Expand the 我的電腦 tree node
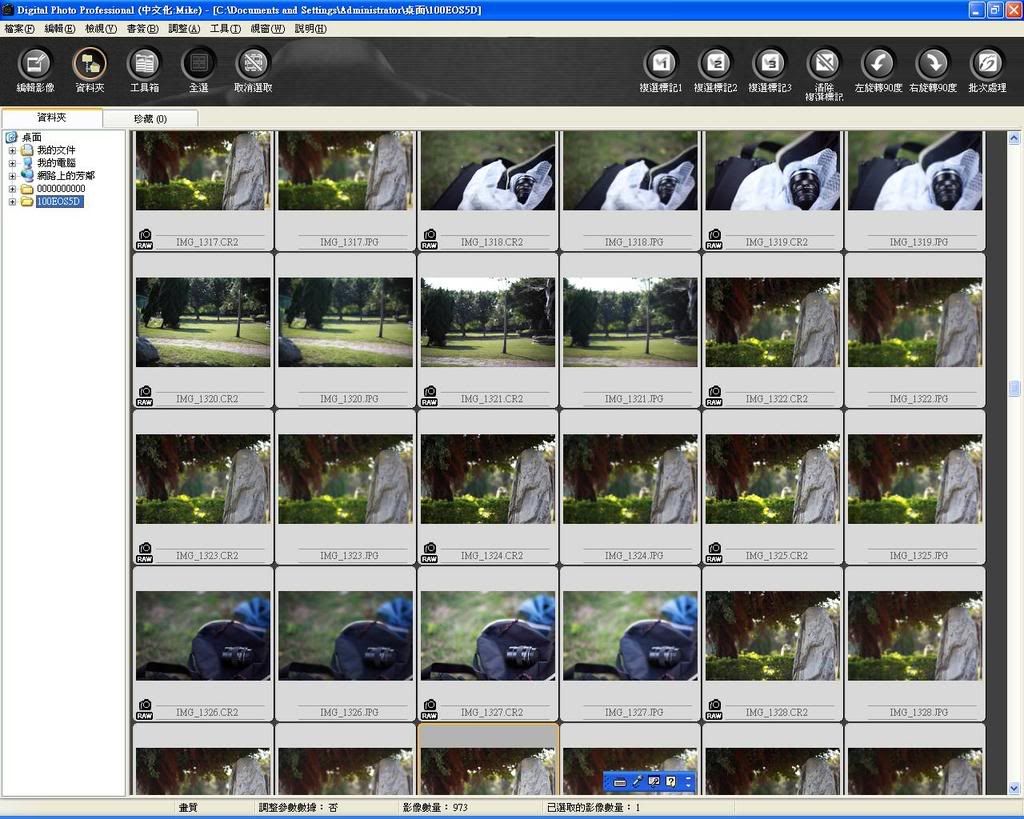Viewport: 1024px width, 819px height. [13, 163]
